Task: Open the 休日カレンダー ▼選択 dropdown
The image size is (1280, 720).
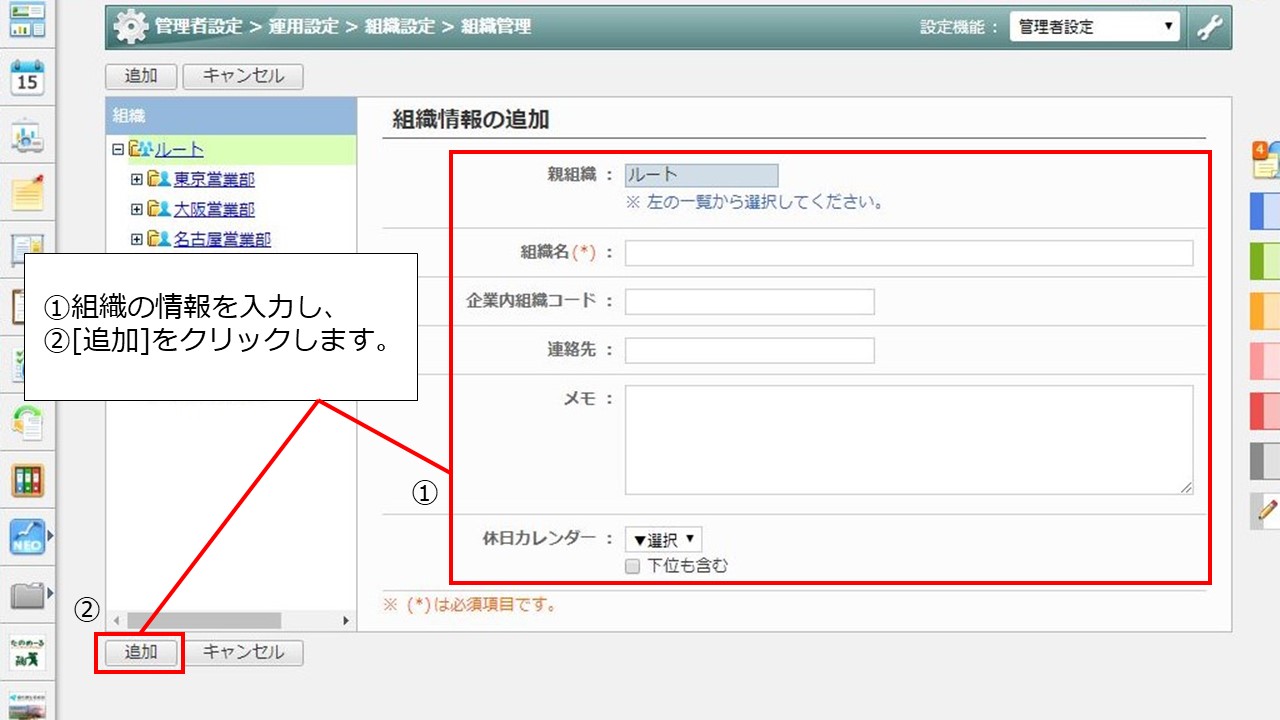Action: point(663,540)
